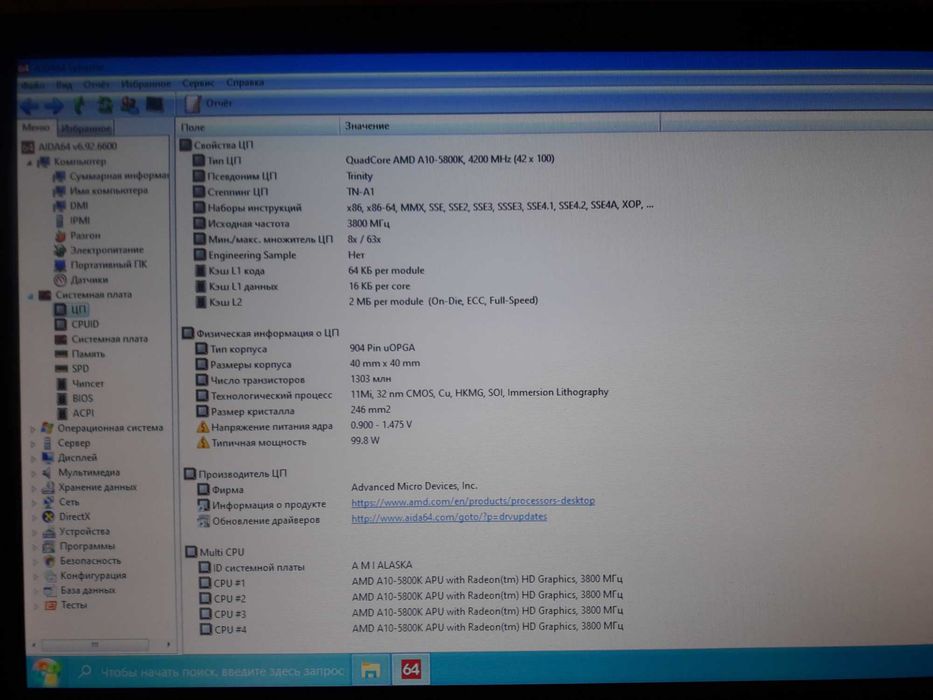This screenshot has height=700, width=933.
Task: Click the green up-level arrow icon
Action: [x=79, y=106]
